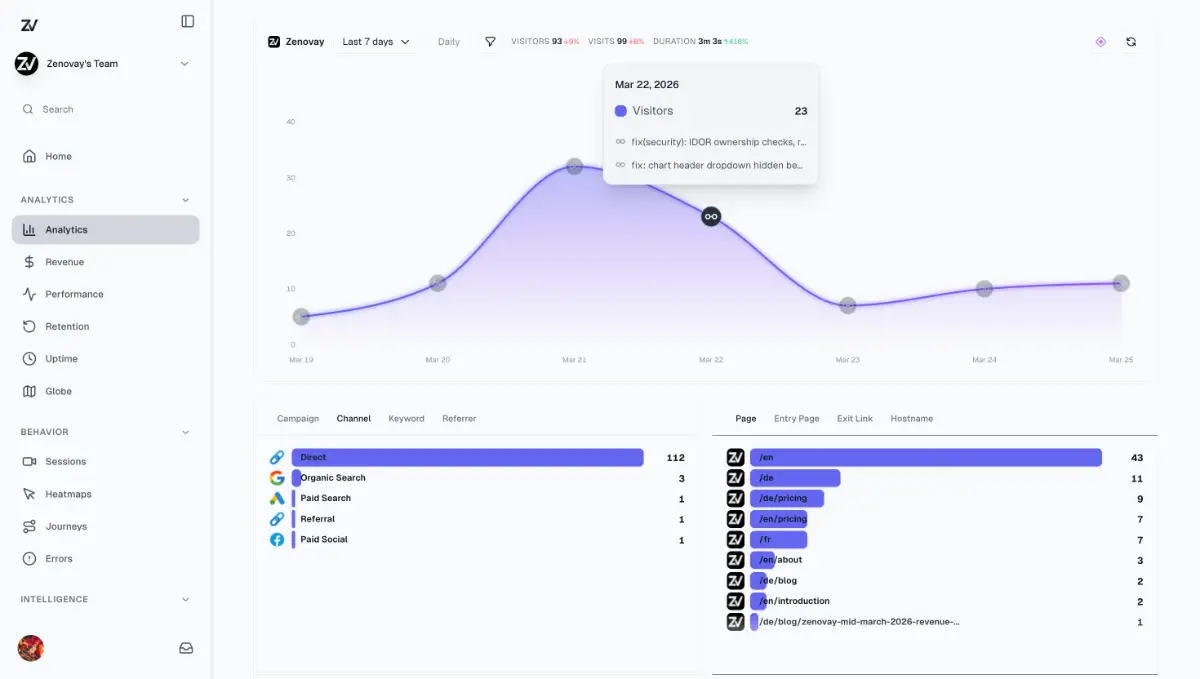1200x679 pixels.
Task: Click the Mar 22 commit marker on chart
Action: (x=711, y=216)
